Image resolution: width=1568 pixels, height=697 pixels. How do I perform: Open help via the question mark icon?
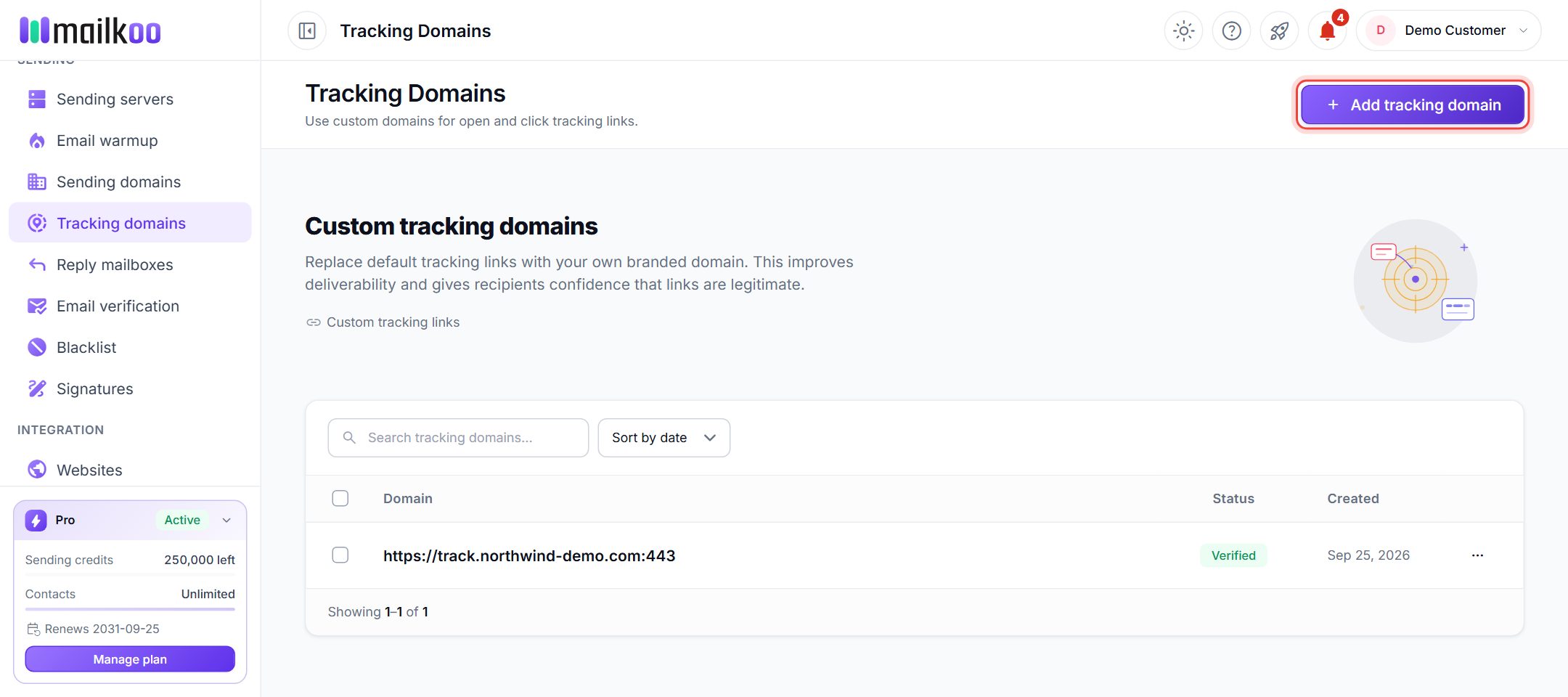[x=1231, y=31]
